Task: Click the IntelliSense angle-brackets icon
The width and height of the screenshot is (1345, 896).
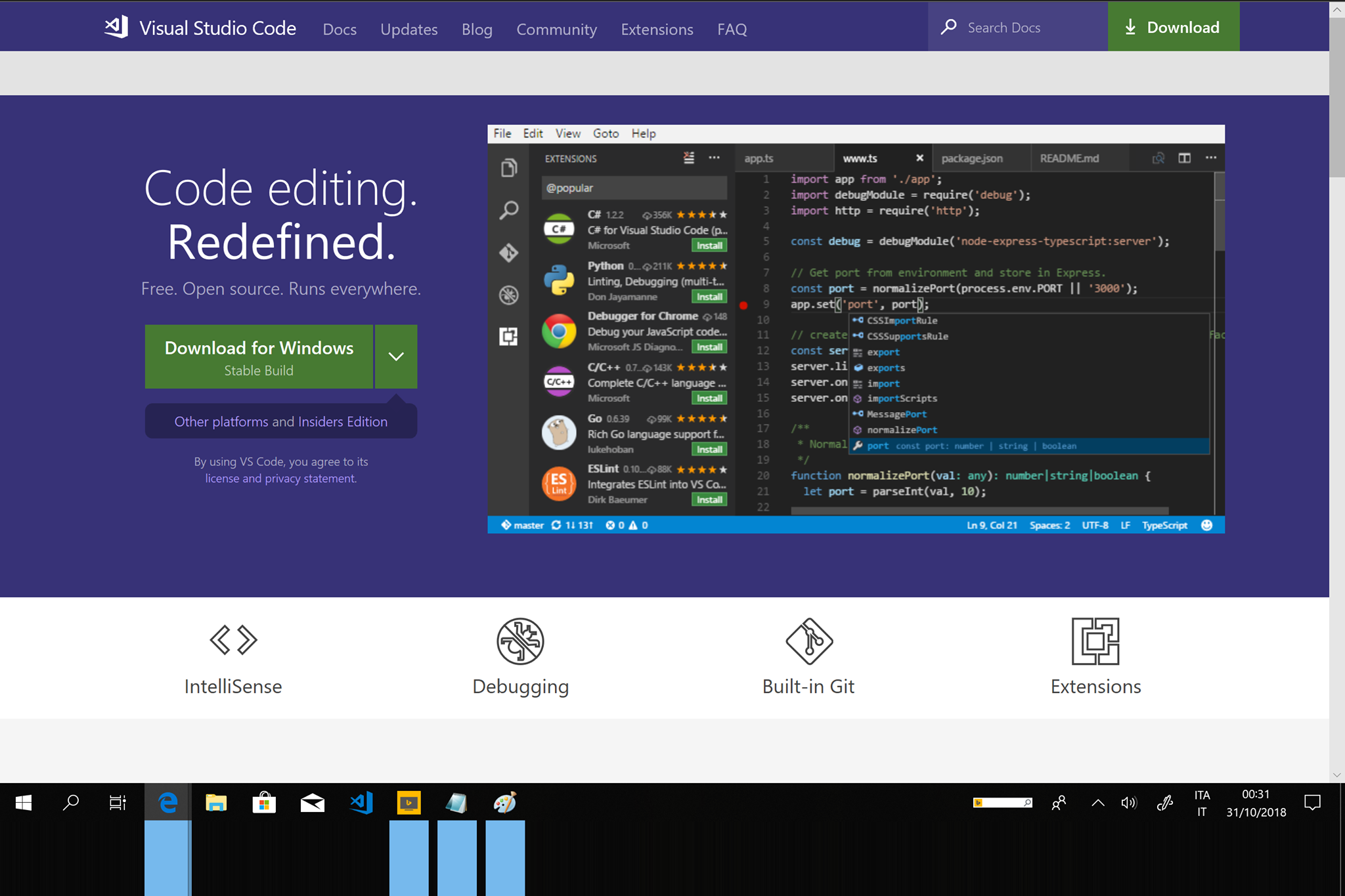Action: (x=233, y=640)
